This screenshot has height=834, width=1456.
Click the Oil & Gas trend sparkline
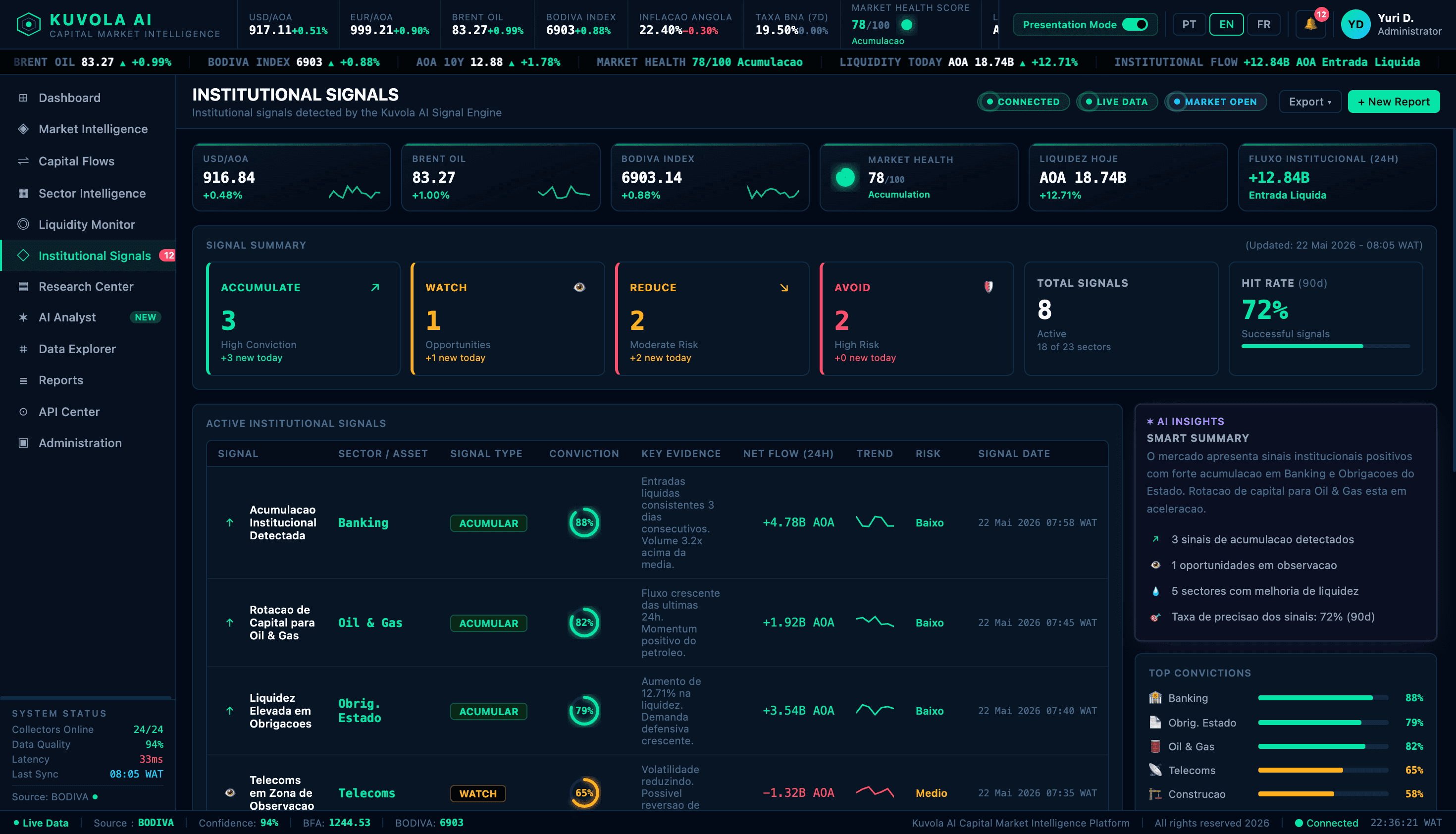point(875,622)
